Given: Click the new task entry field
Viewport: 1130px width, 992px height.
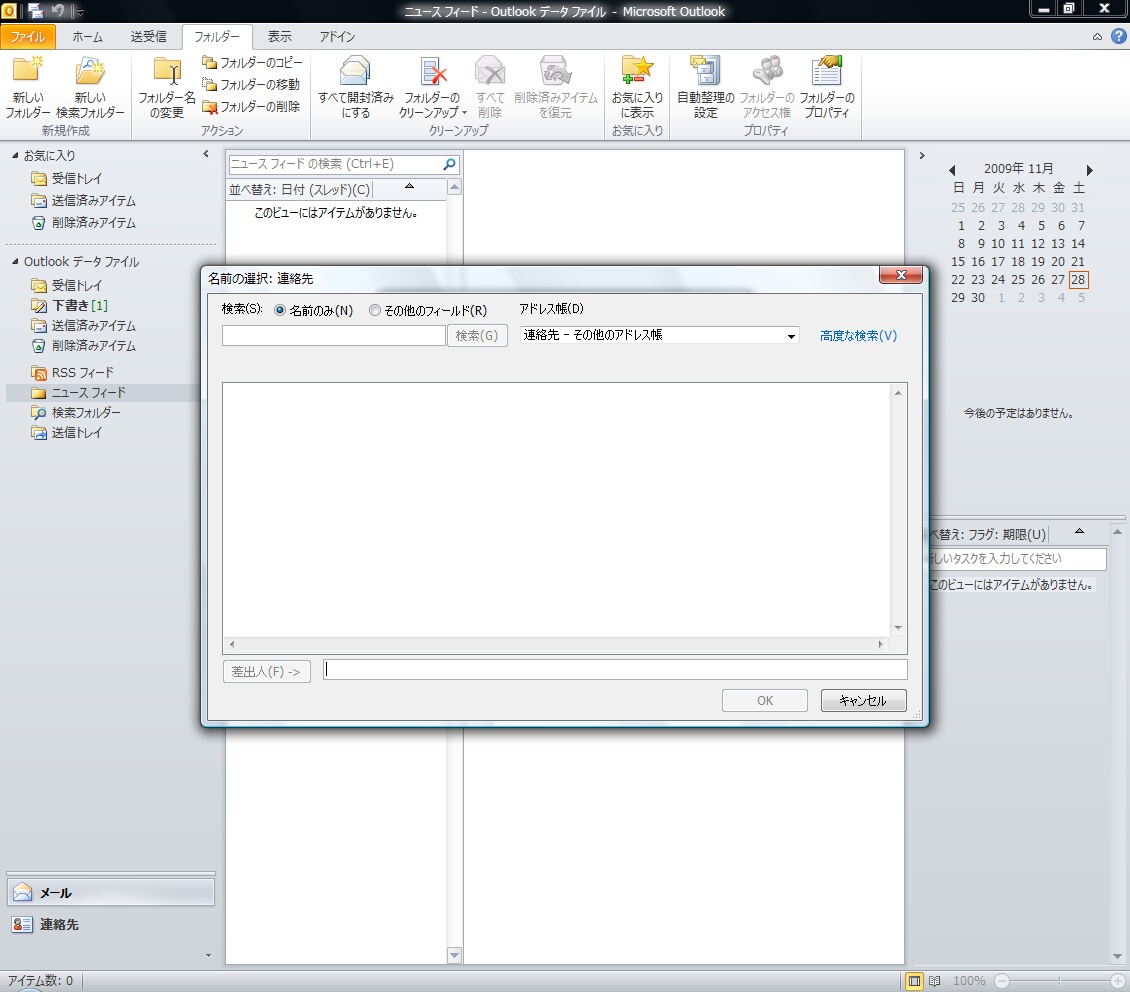Looking at the screenshot, I should coord(1018,558).
